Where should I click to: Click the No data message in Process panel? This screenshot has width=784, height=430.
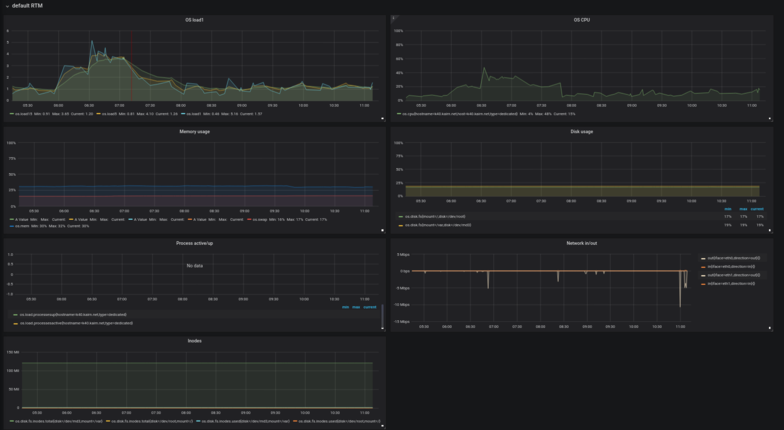click(x=194, y=266)
